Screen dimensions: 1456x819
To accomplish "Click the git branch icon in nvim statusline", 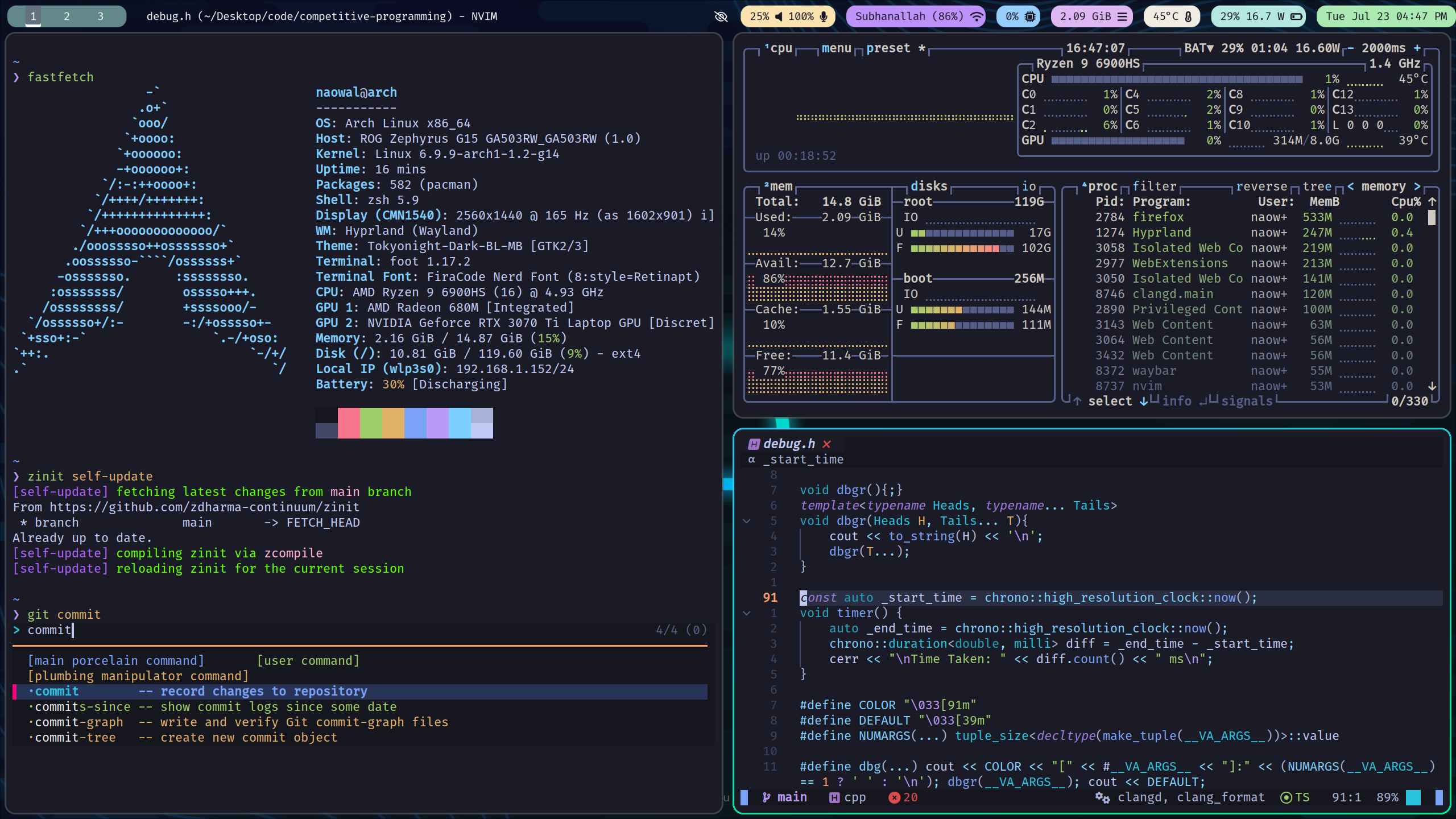I will click(767, 797).
